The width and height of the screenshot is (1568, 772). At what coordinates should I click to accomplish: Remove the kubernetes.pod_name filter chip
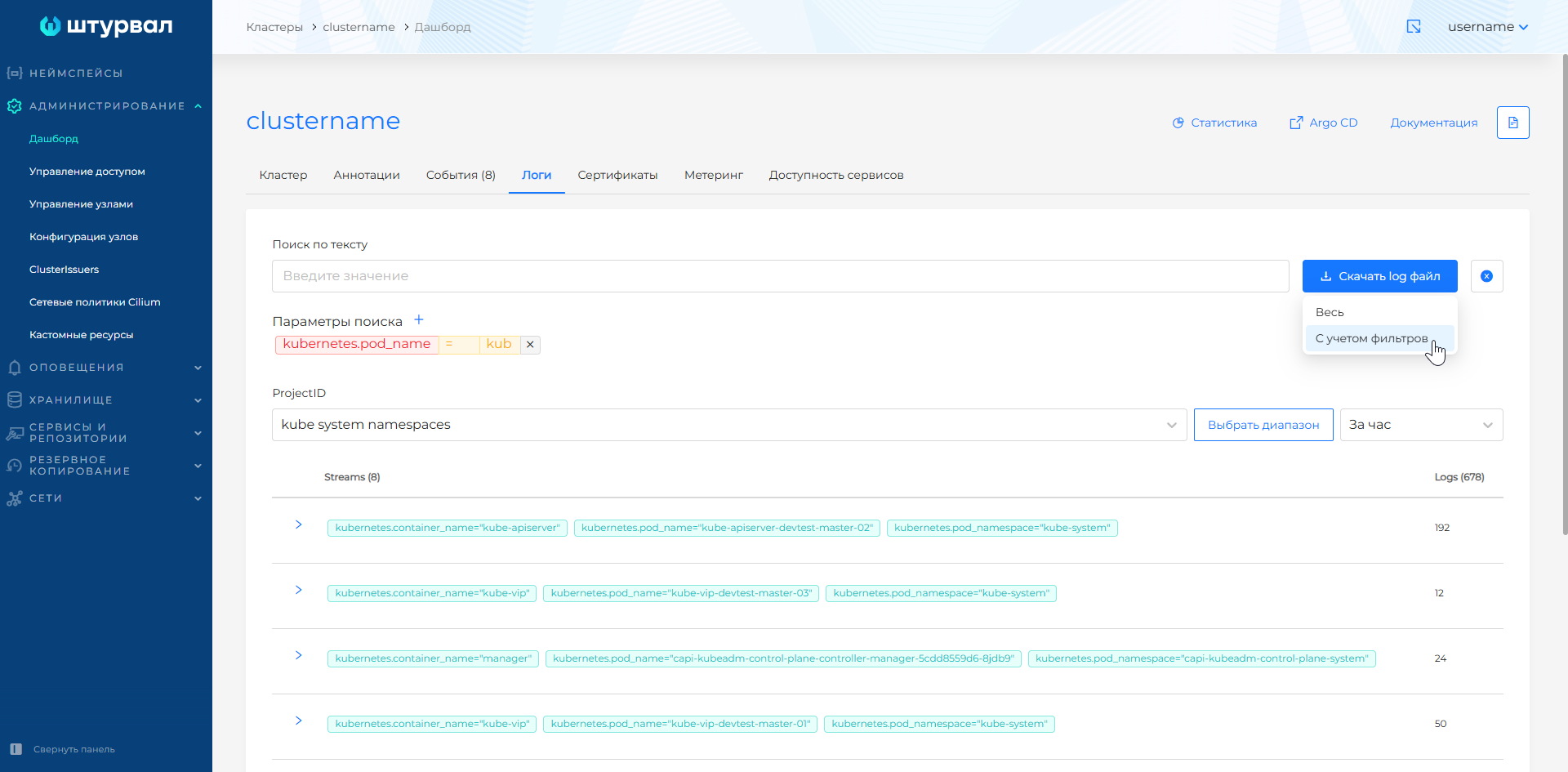(530, 345)
